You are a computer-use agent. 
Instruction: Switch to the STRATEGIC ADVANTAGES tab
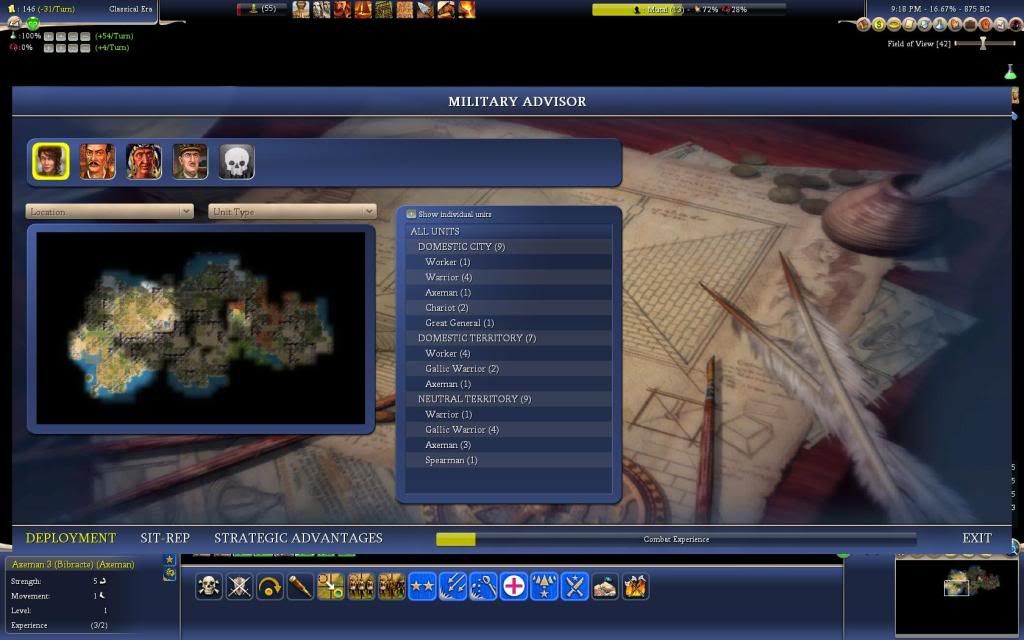pos(298,538)
